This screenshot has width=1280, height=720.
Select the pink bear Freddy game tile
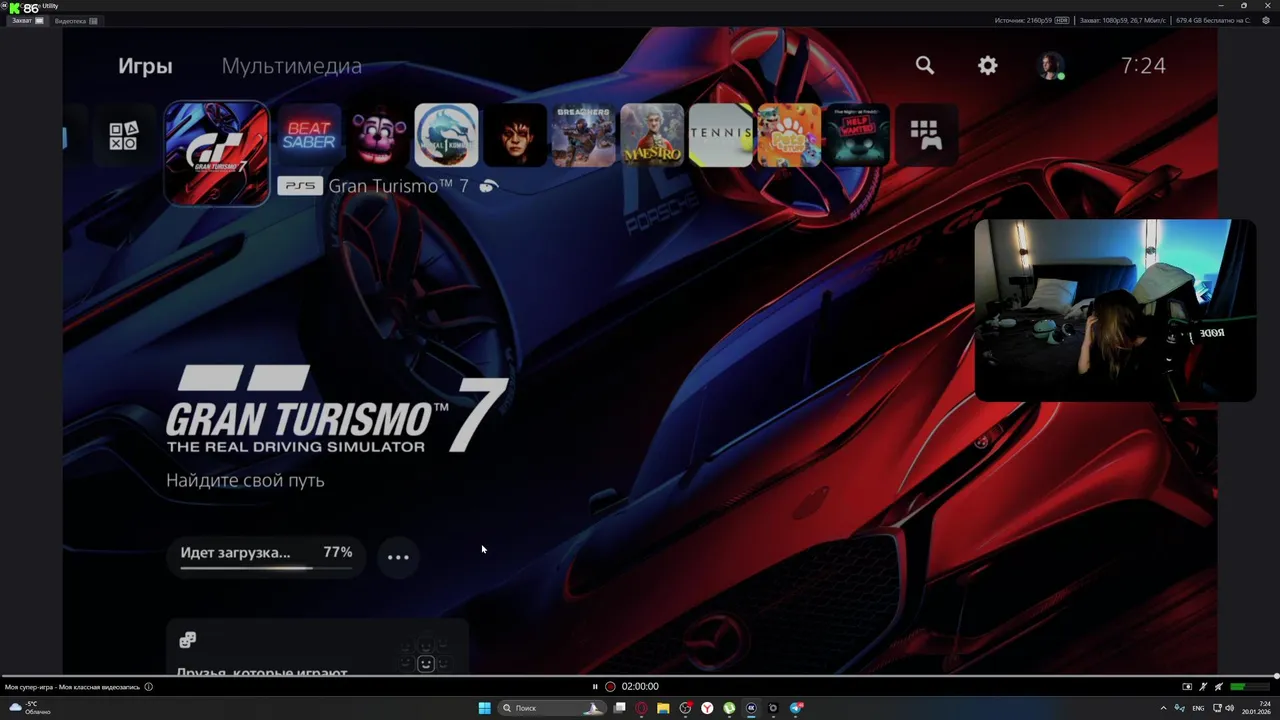click(x=378, y=135)
